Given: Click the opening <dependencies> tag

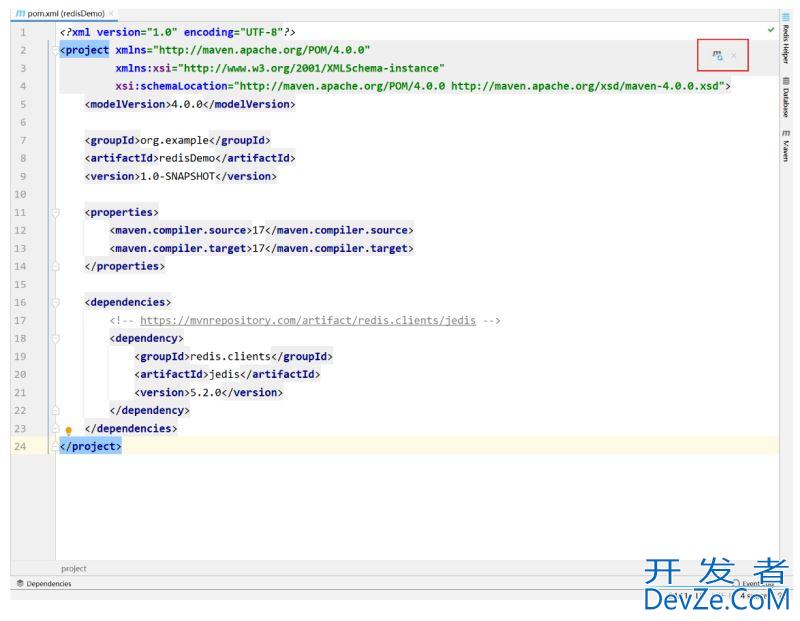Looking at the screenshot, I should pyautogui.click(x=128, y=302).
